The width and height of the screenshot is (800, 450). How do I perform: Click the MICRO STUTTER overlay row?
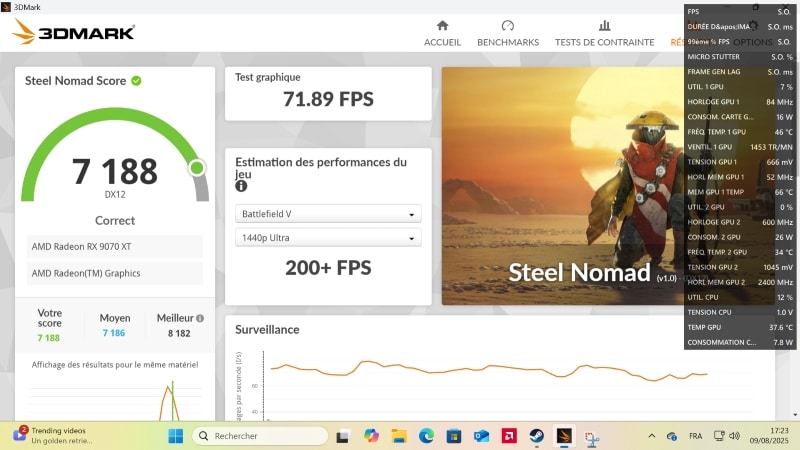click(x=740, y=57)
